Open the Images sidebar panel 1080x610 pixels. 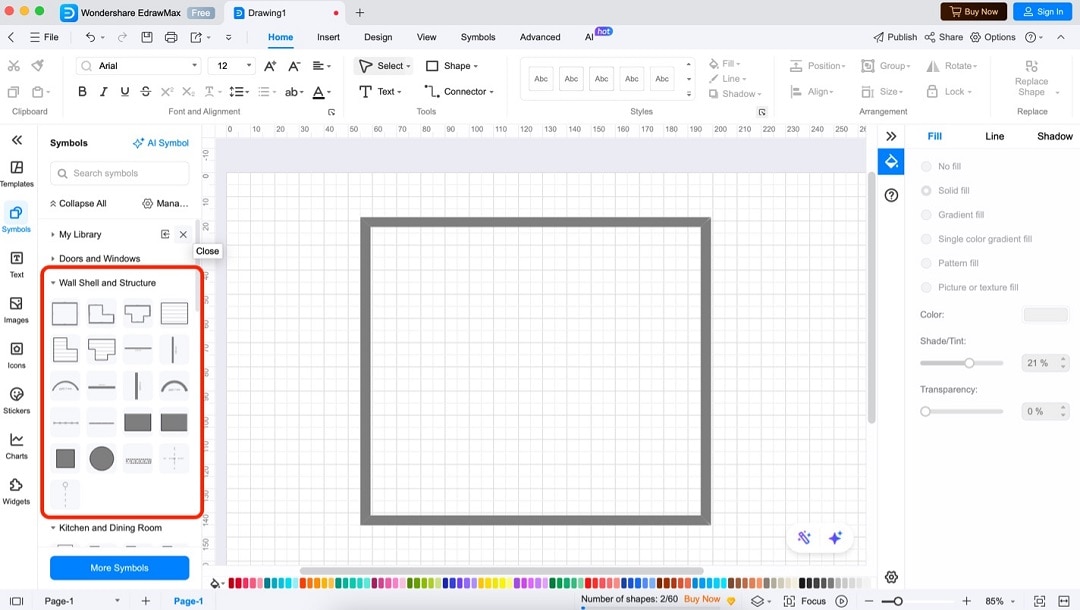tap(17, 310)
